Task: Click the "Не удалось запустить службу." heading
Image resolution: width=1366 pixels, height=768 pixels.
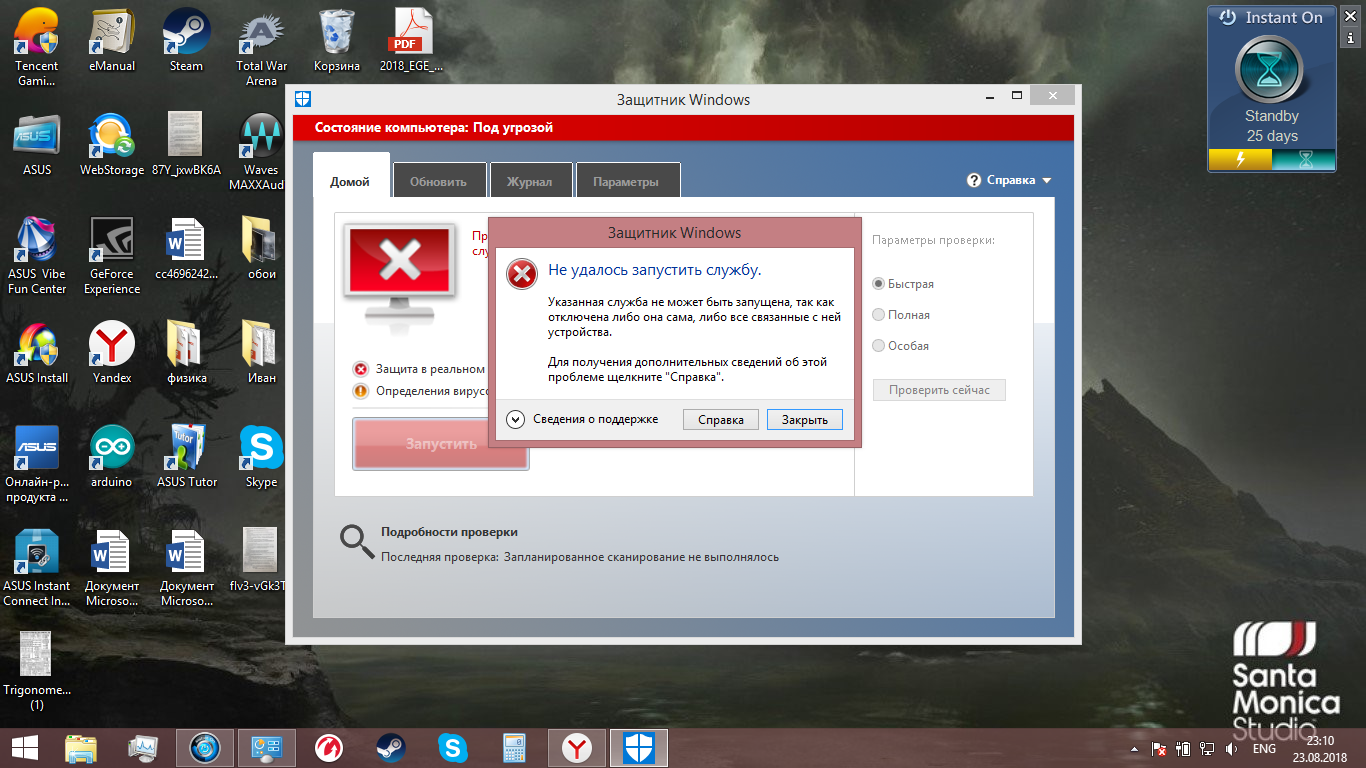Action: point(655,270)
